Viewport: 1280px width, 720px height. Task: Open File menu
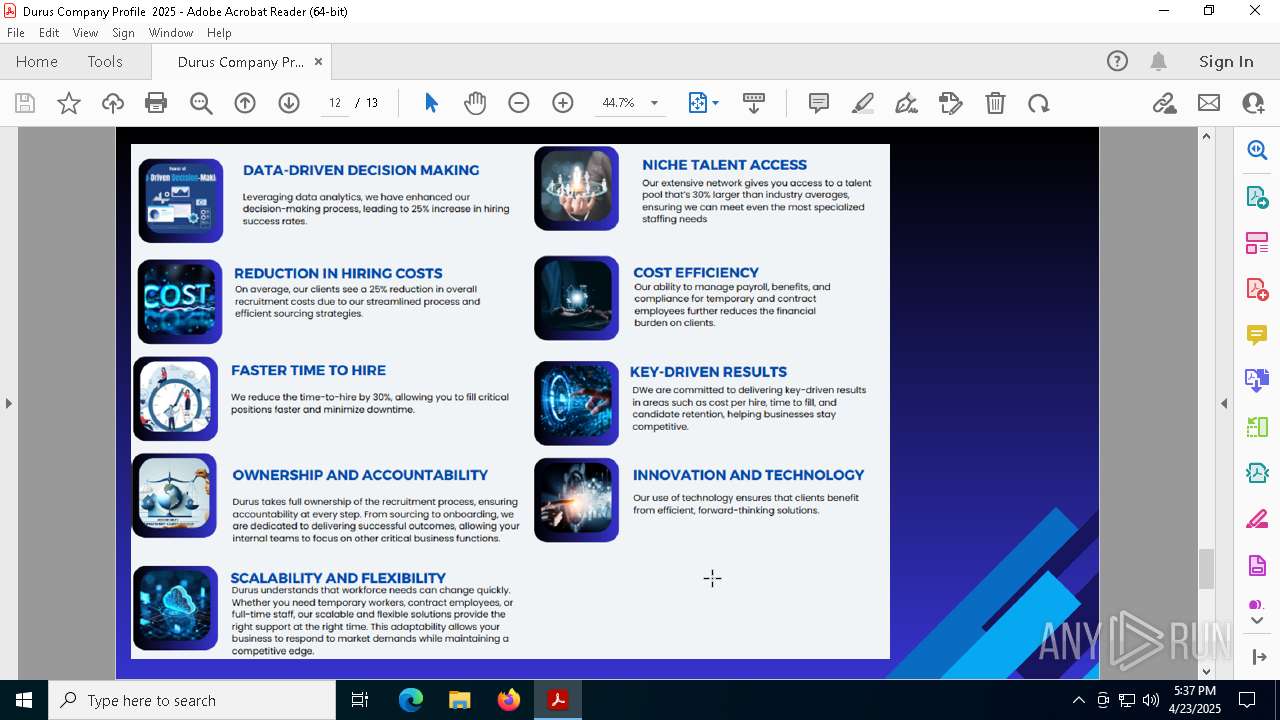16,33
